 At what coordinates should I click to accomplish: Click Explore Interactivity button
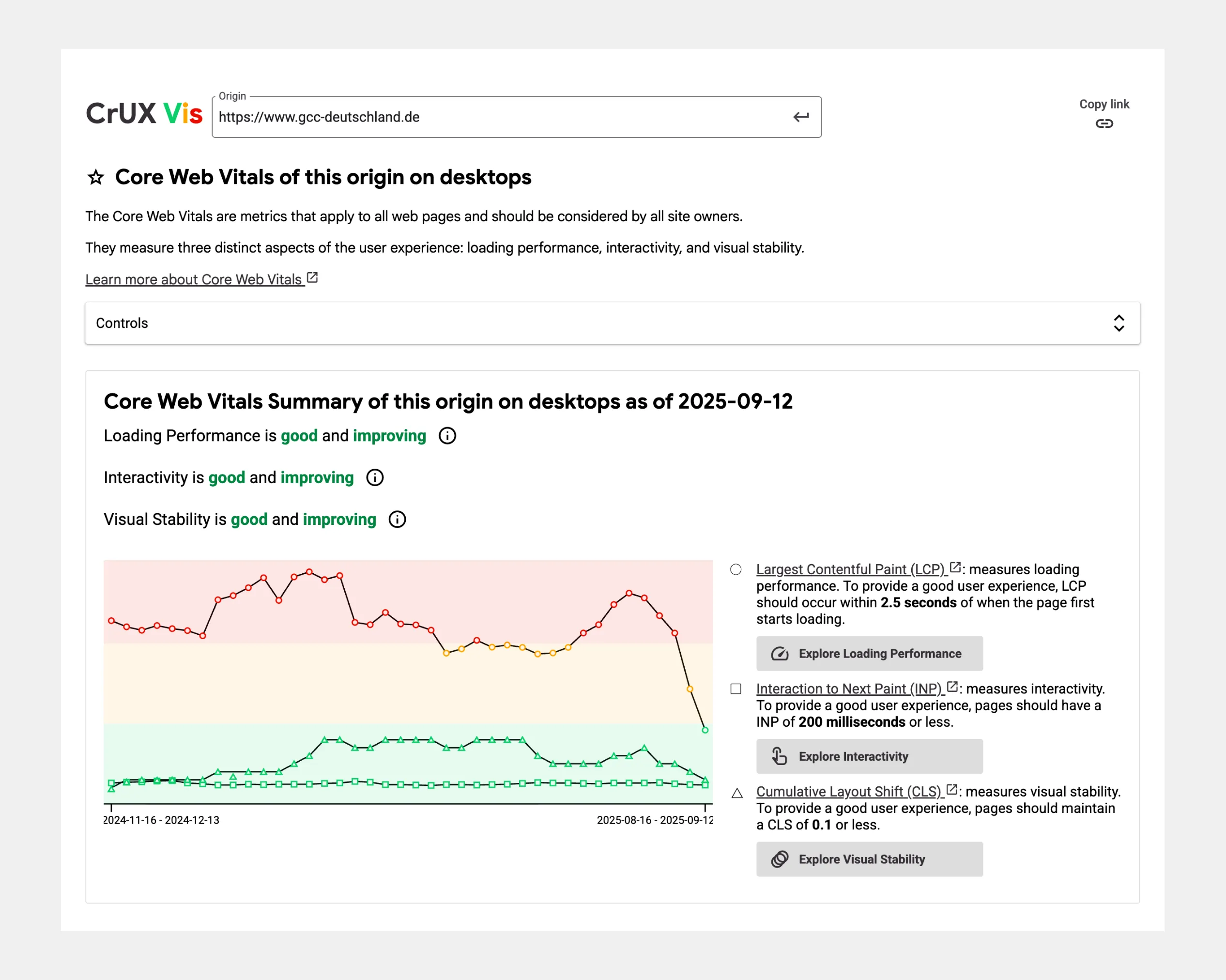[x=869, y=756]
